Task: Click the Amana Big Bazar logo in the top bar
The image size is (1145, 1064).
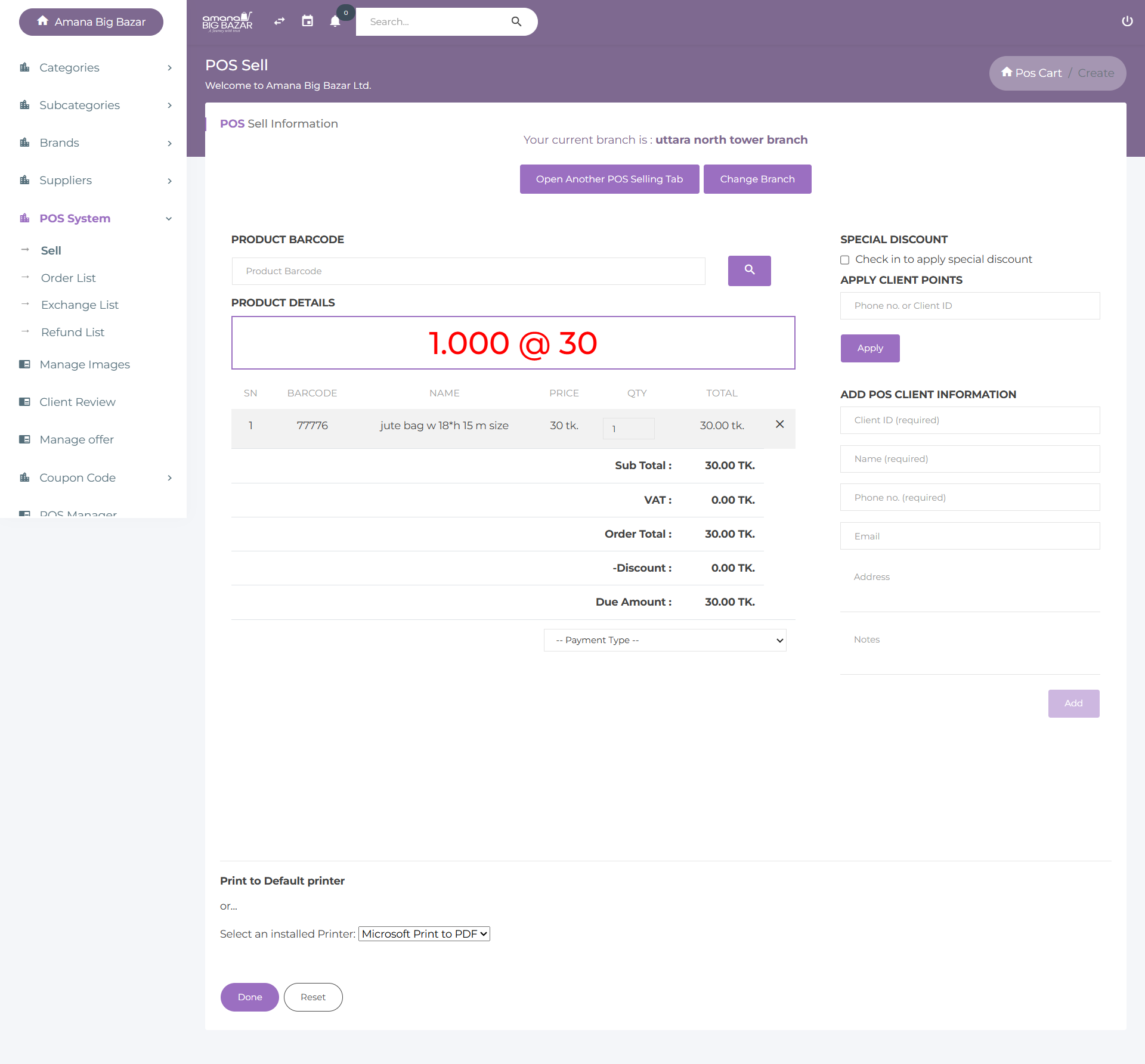Action: click(227, 21)
